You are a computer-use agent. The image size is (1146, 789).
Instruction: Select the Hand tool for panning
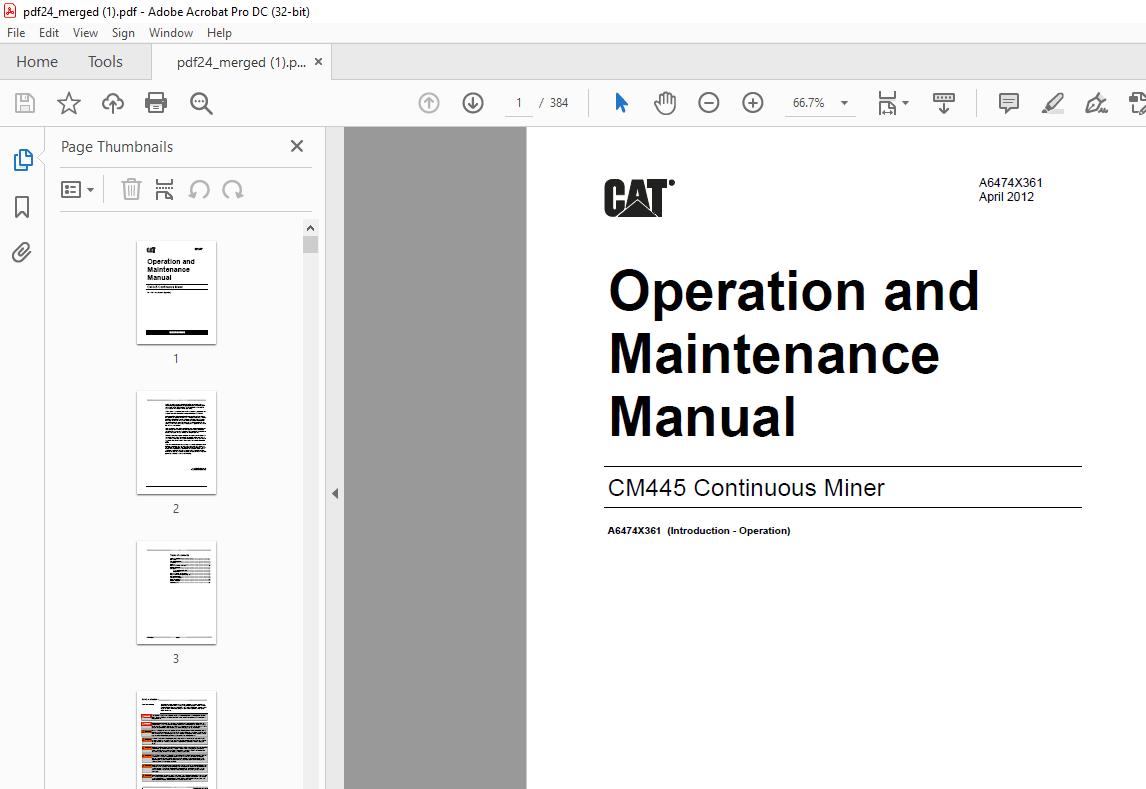[665, 103]
